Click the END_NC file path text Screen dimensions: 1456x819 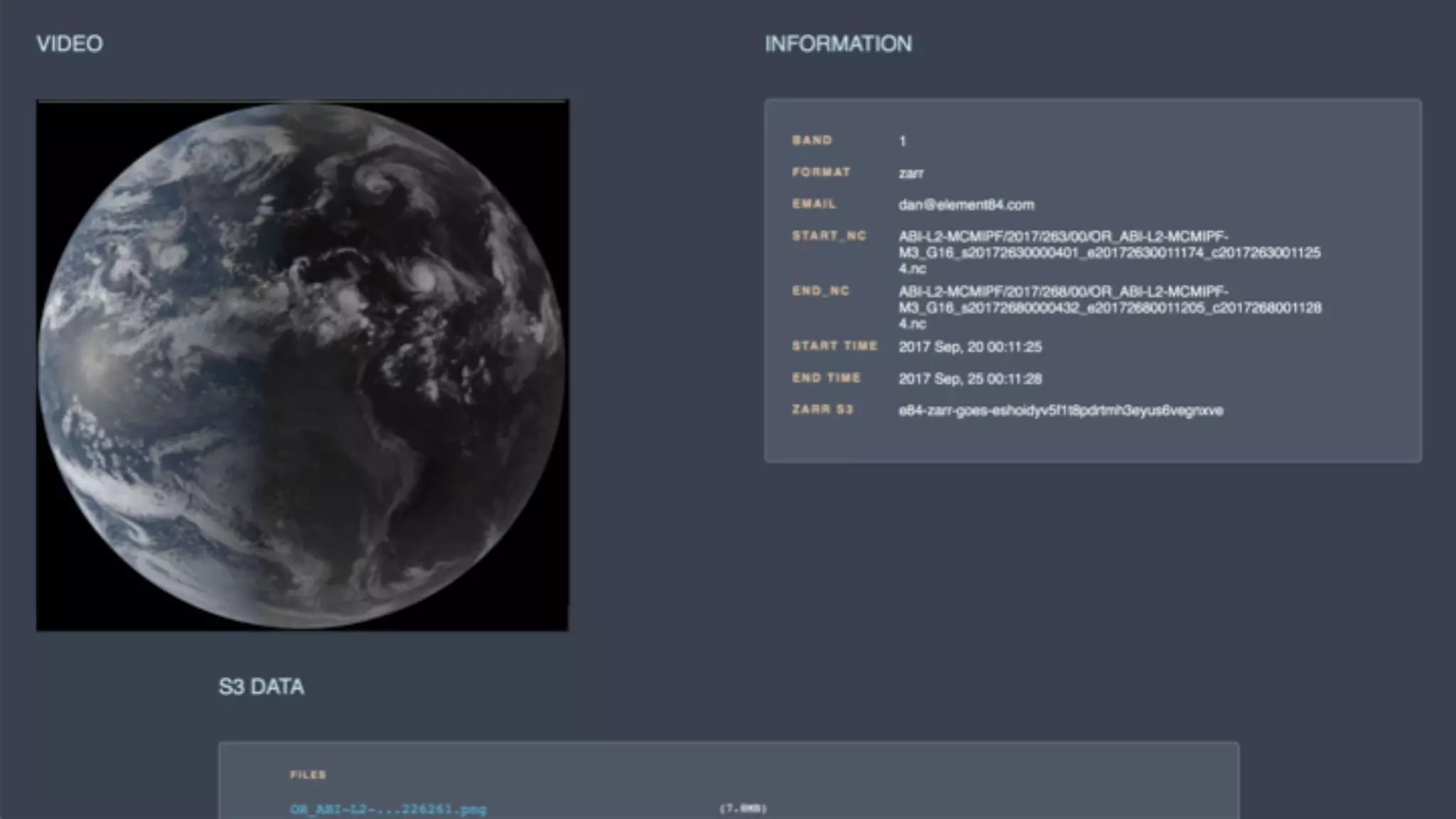[x=1109, y=307]
